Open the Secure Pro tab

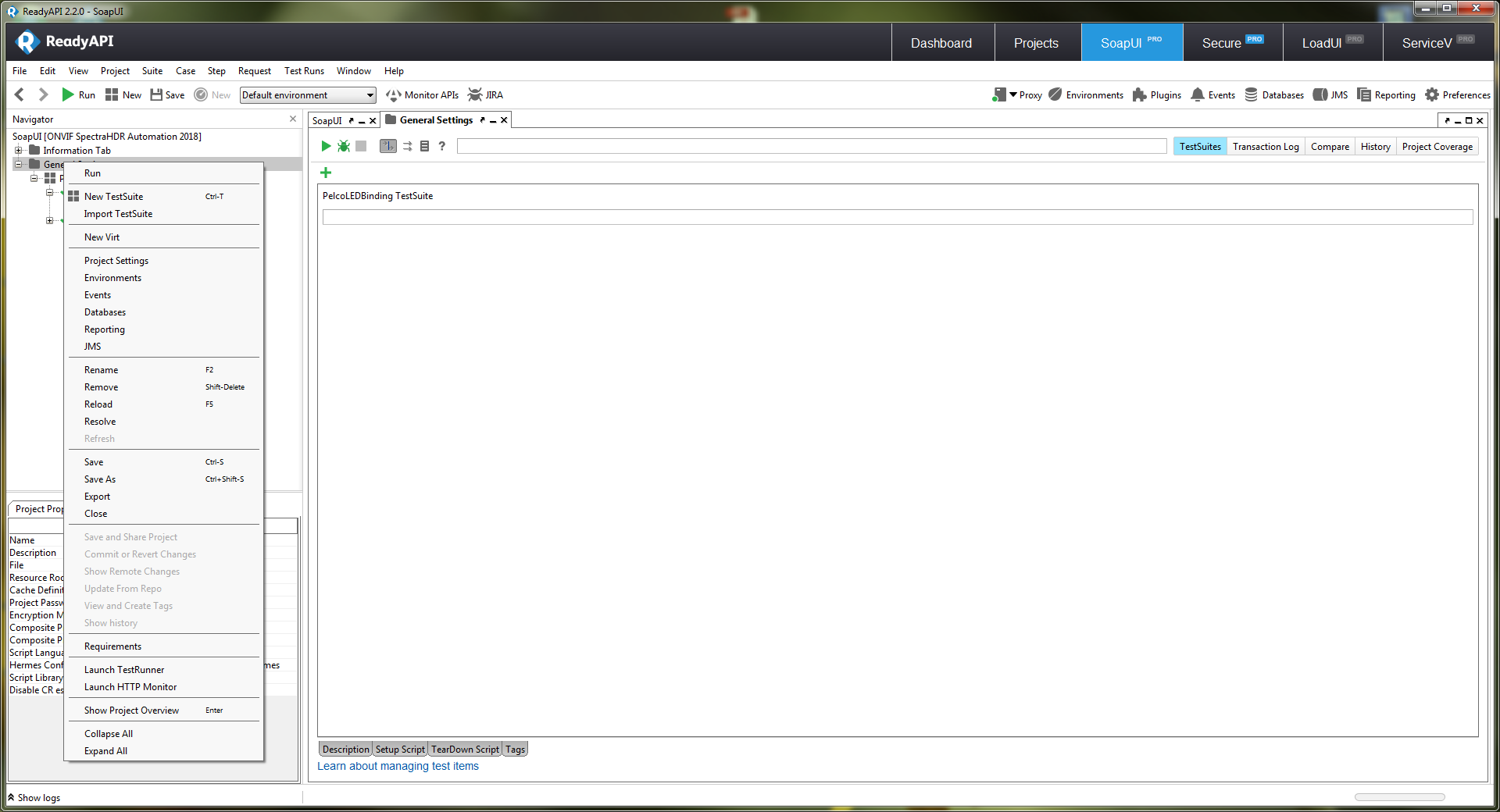(1232, 43)
